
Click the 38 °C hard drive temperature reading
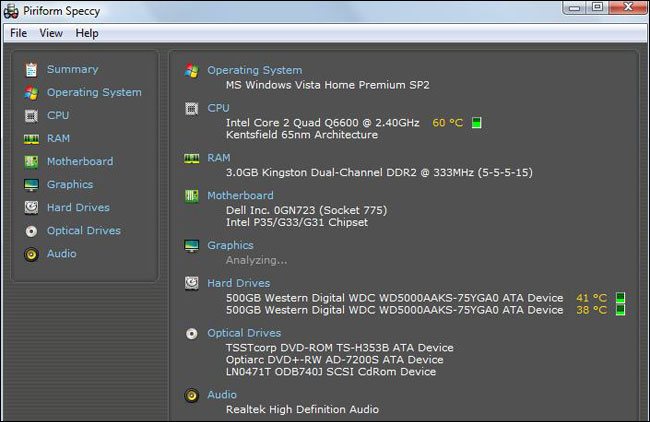pos(591,310)
